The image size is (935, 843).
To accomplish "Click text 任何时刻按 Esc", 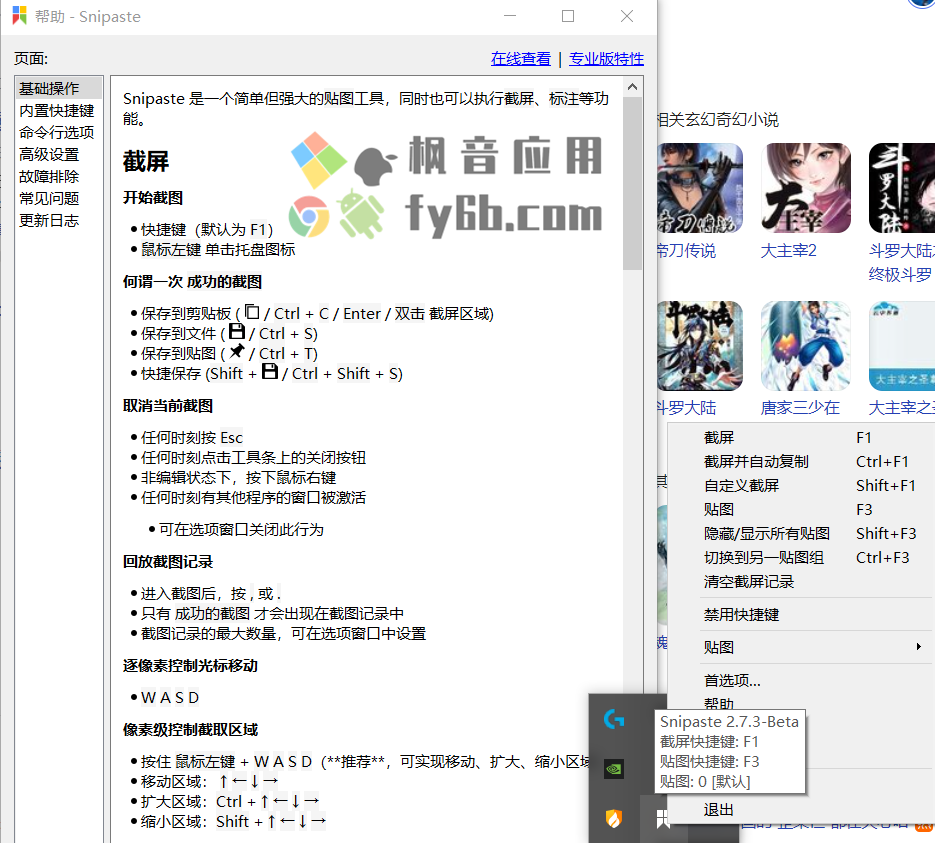I will click(x=192, y=438).
